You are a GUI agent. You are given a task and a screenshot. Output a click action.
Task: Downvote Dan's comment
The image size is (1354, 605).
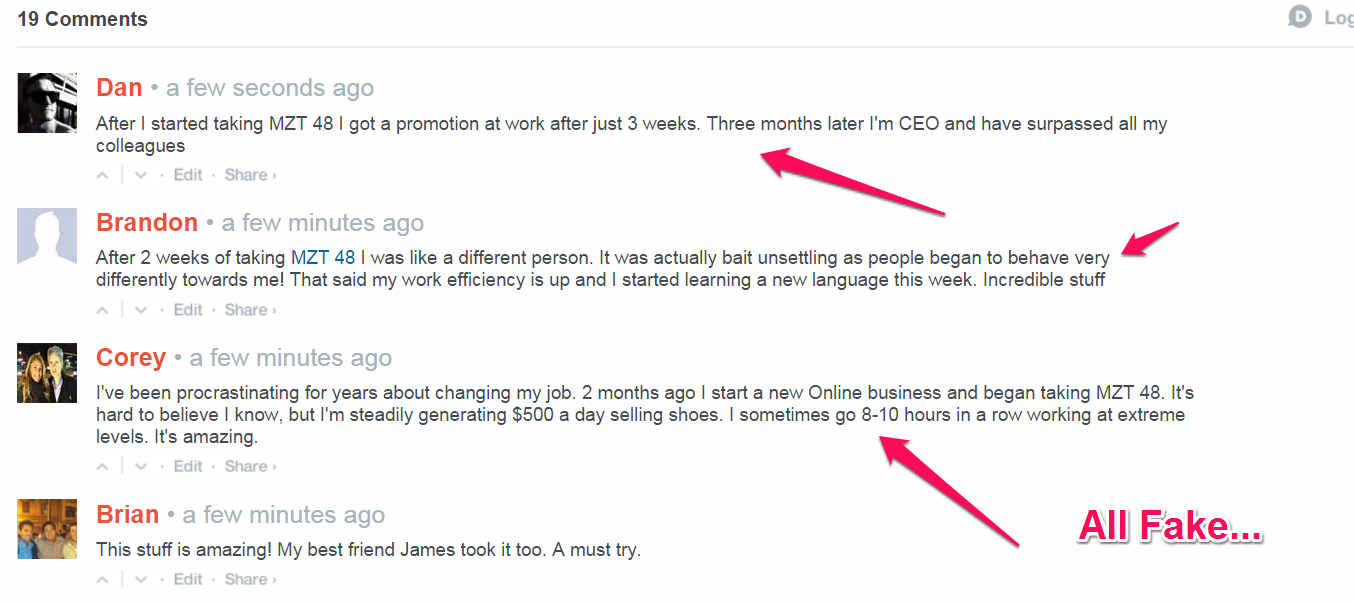point(141,175)
